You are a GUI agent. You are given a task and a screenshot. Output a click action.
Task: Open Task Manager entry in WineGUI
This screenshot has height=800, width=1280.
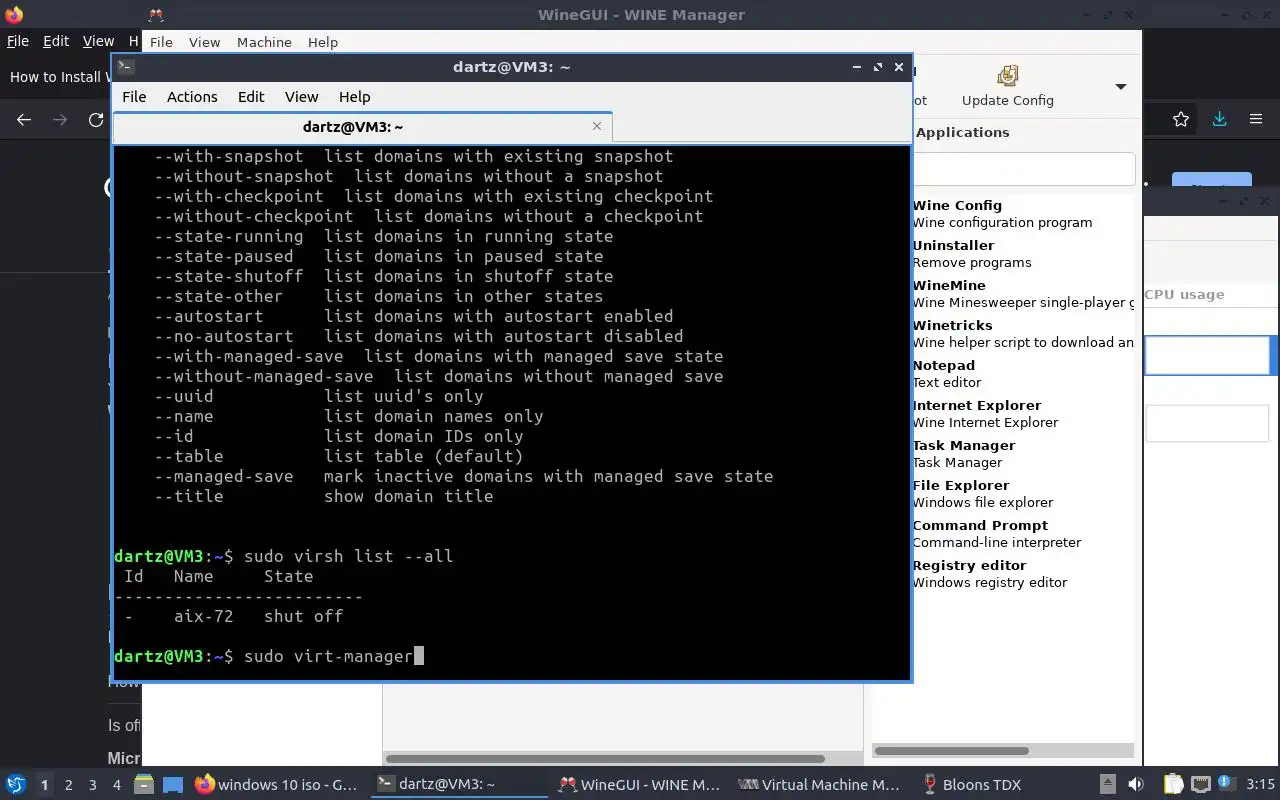point(1023,454)
